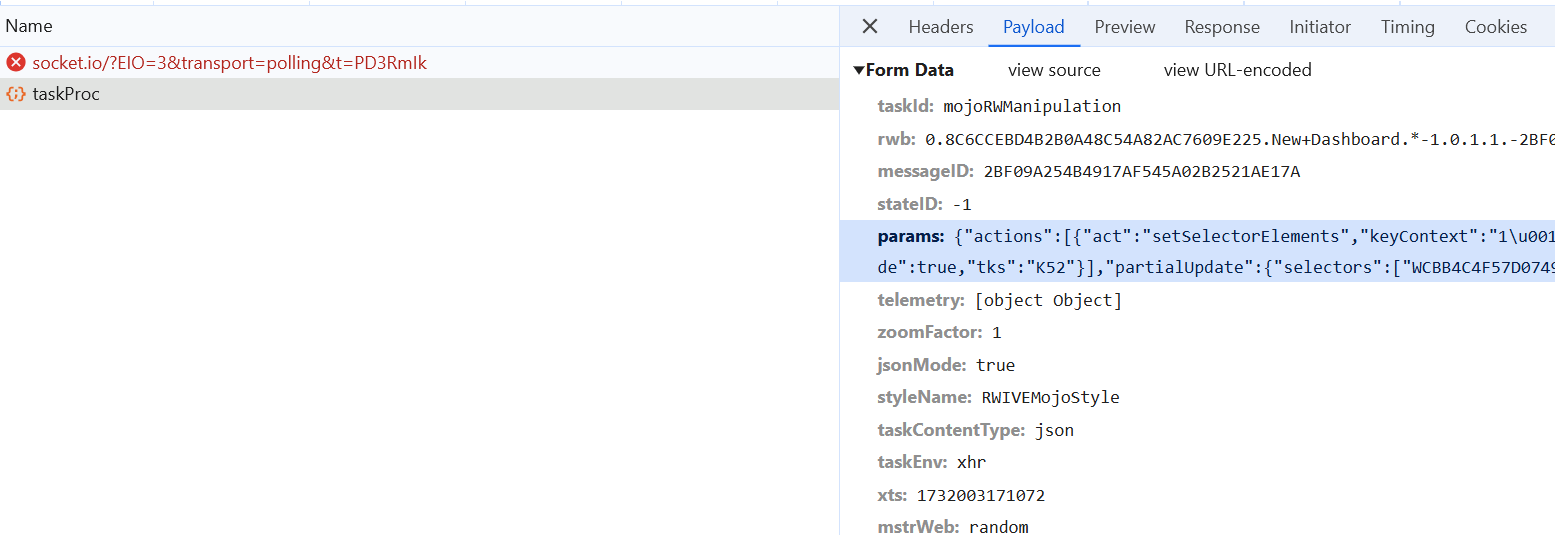
Task: Switch to the Preview tab
Action: point(1125,27)
